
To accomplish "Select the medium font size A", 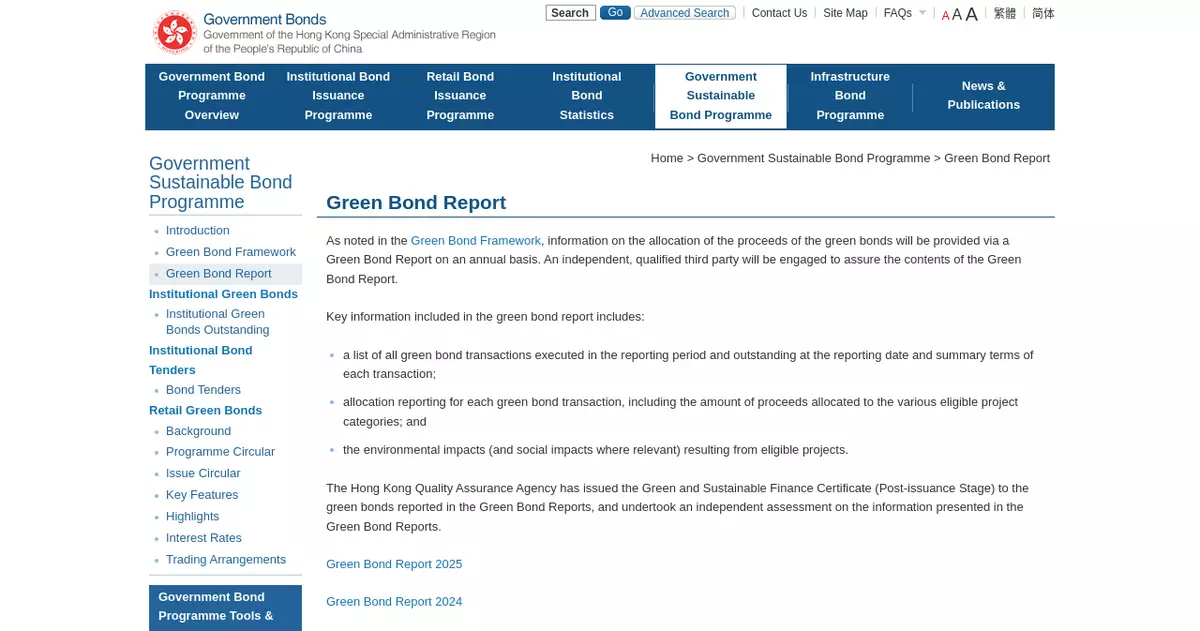I will 957,14.
